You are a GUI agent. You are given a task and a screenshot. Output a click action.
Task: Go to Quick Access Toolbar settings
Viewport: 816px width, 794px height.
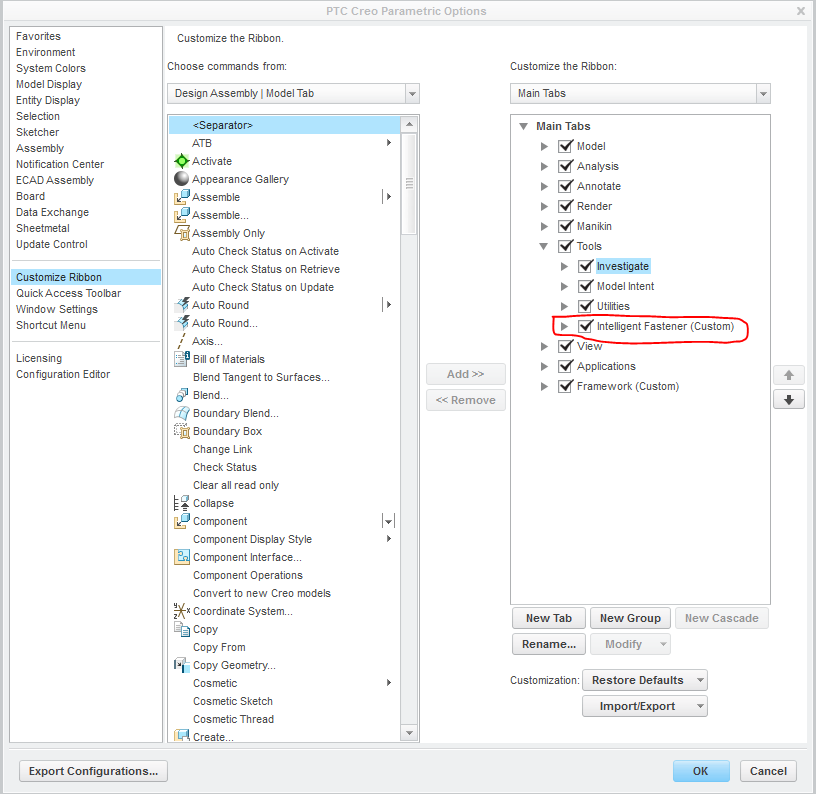click(68, 293)
